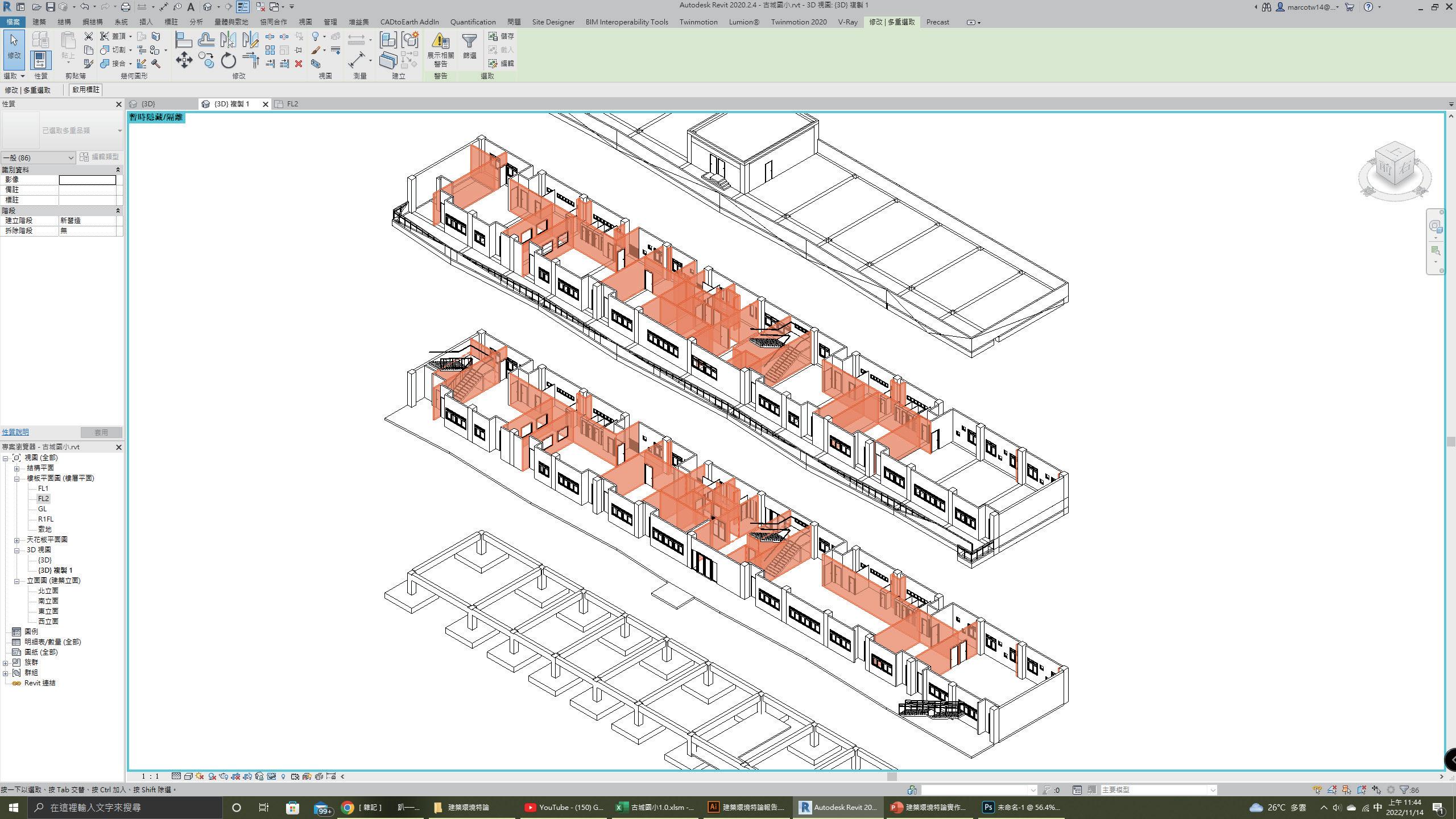Click the 影像 image property field

[x=88, y=180]
